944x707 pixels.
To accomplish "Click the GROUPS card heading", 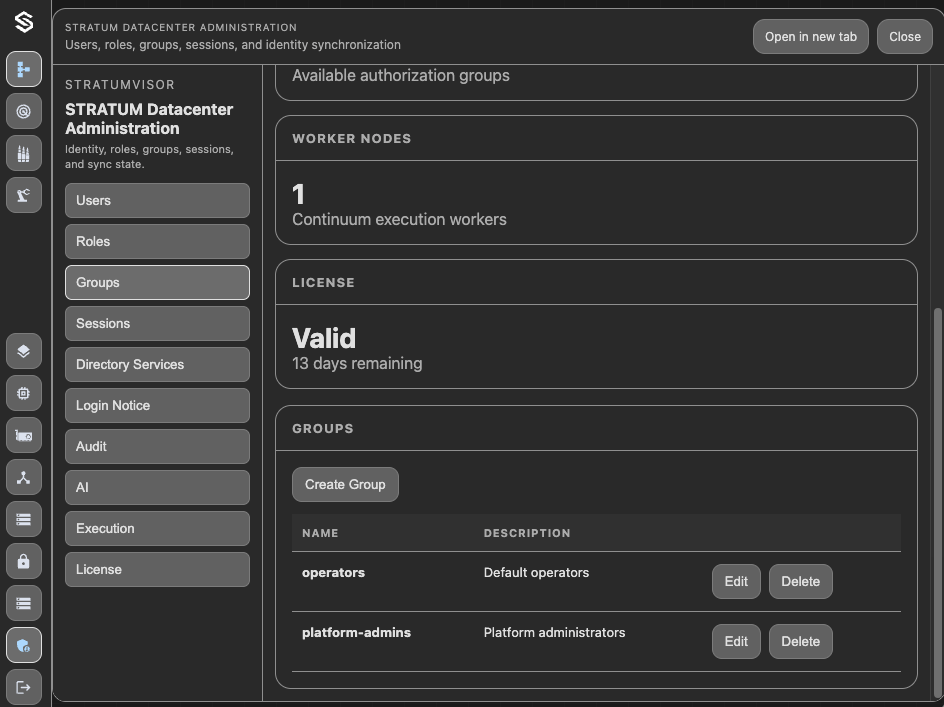I will [323, 429].
